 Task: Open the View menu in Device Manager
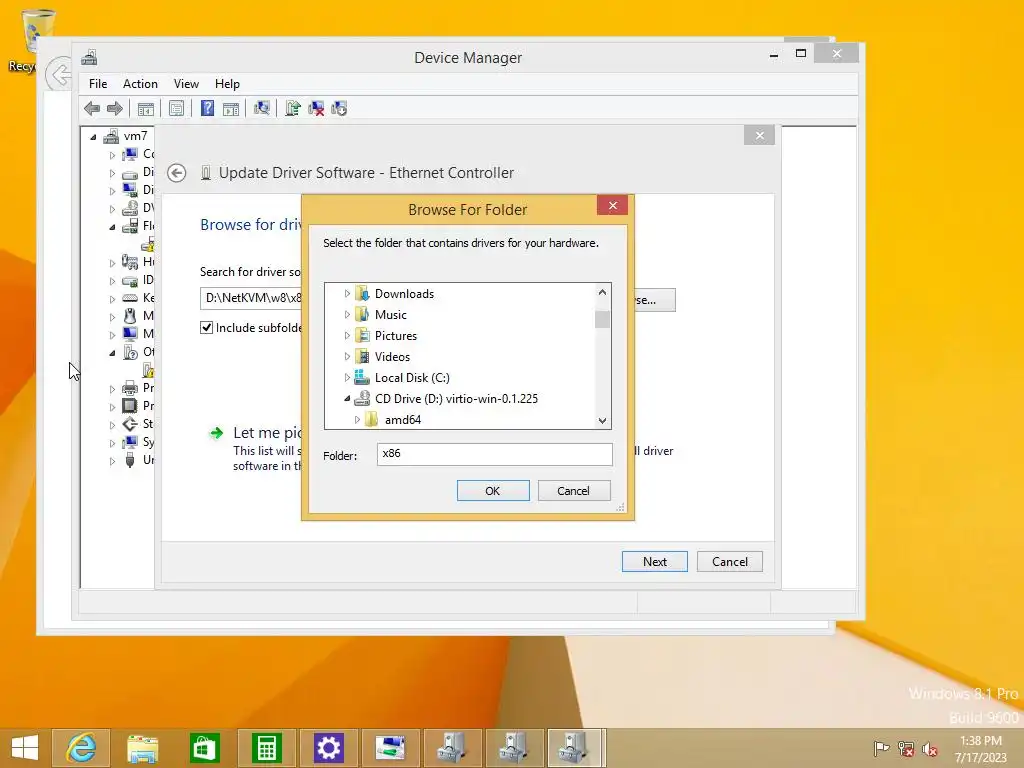186,84
